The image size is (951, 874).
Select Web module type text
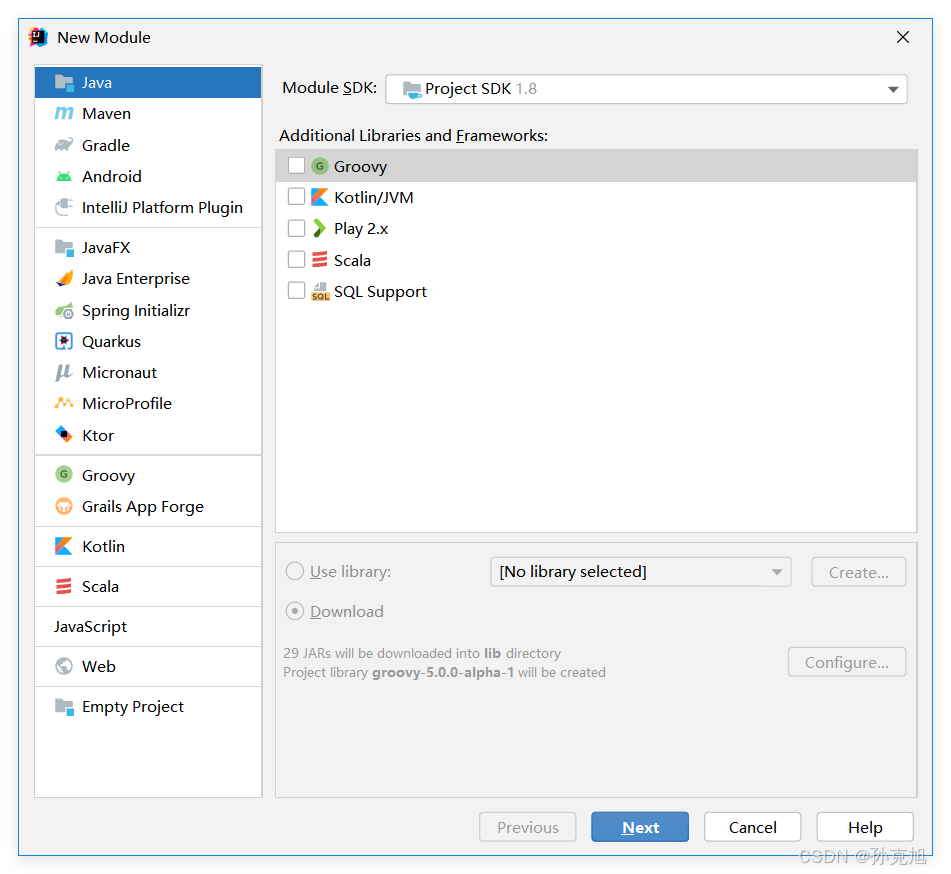[x=98, y=666]
